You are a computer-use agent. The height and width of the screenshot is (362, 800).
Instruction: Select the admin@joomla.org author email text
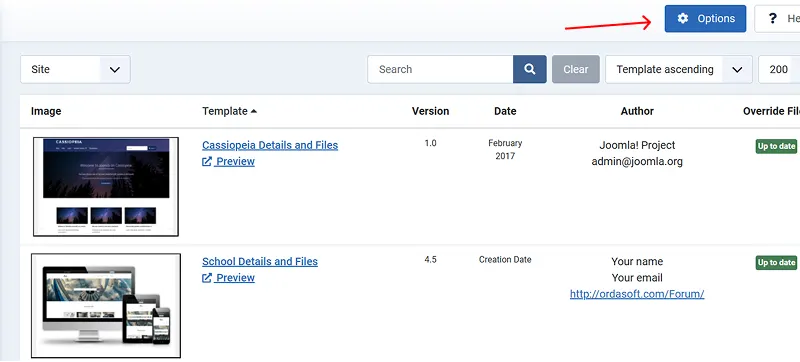coord(637,162)
